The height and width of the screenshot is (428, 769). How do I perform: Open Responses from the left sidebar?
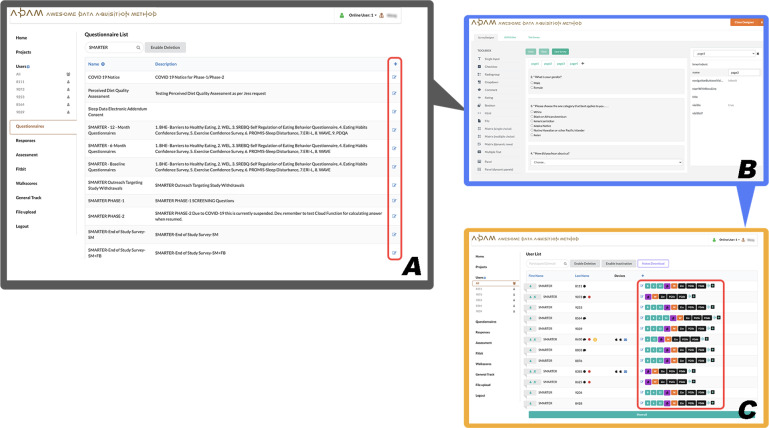28,141
